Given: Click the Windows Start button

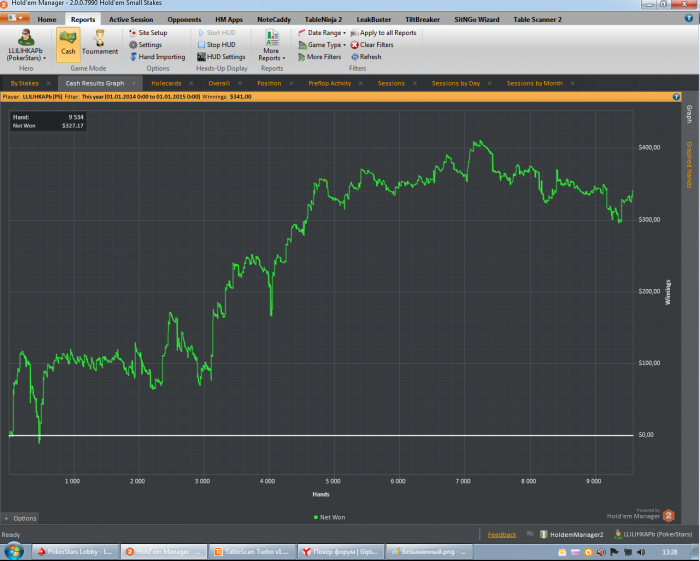Looking at the screenshot, I should pyautogui.click(x=14, y=551).
